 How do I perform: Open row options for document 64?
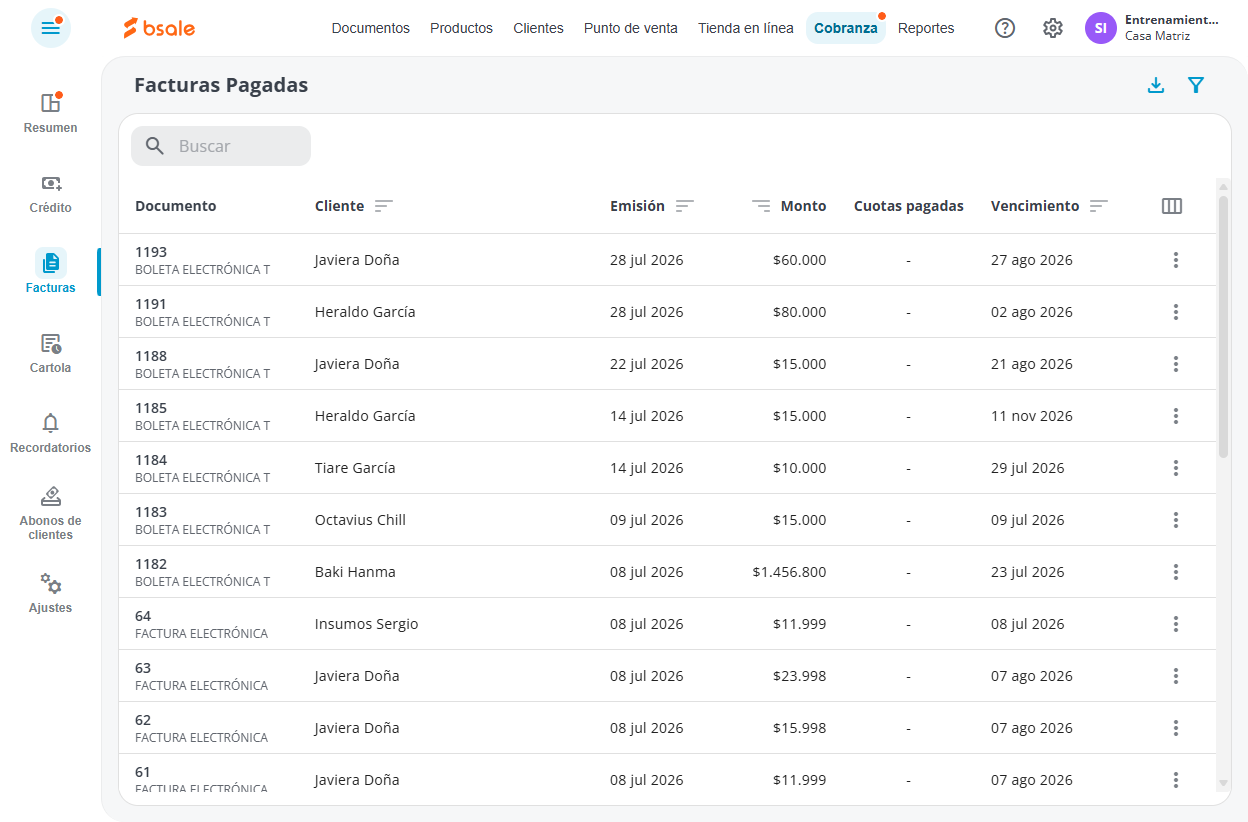tap(1176, 624)
